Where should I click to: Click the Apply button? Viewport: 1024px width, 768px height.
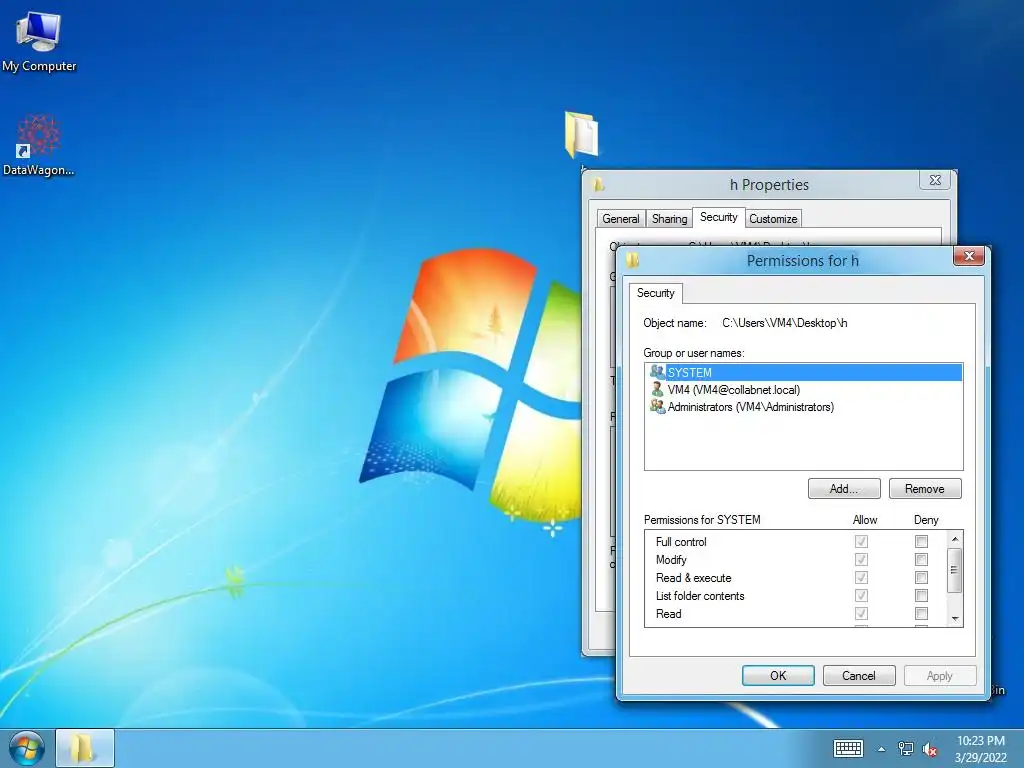pyautogui.click(x=940, y=676)
